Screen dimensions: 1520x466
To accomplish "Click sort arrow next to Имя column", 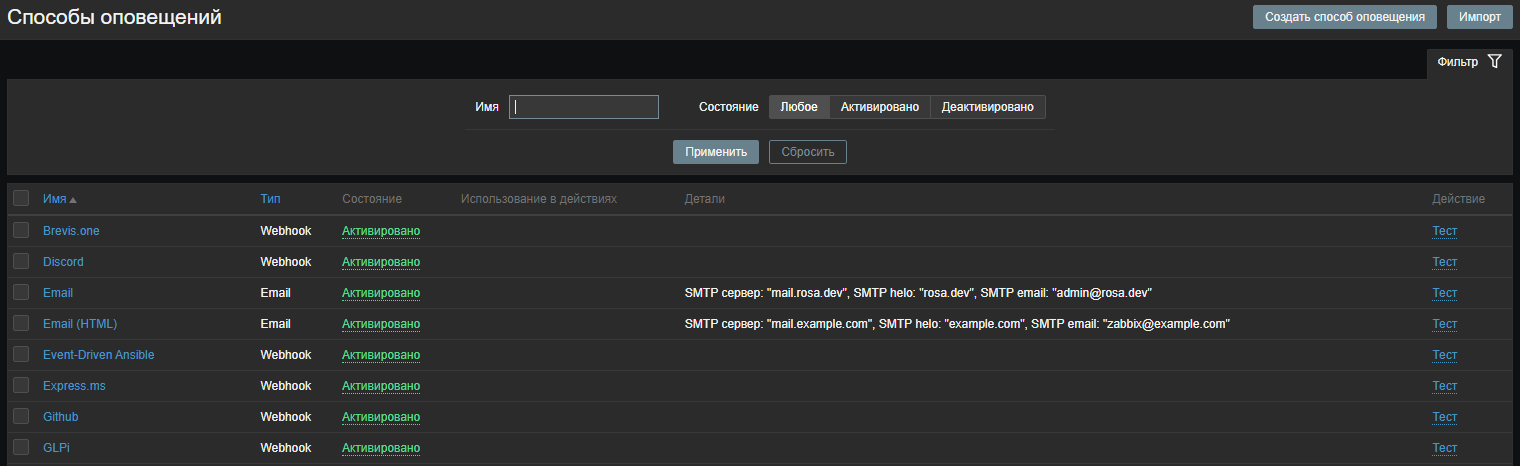I will coord(73,200).
